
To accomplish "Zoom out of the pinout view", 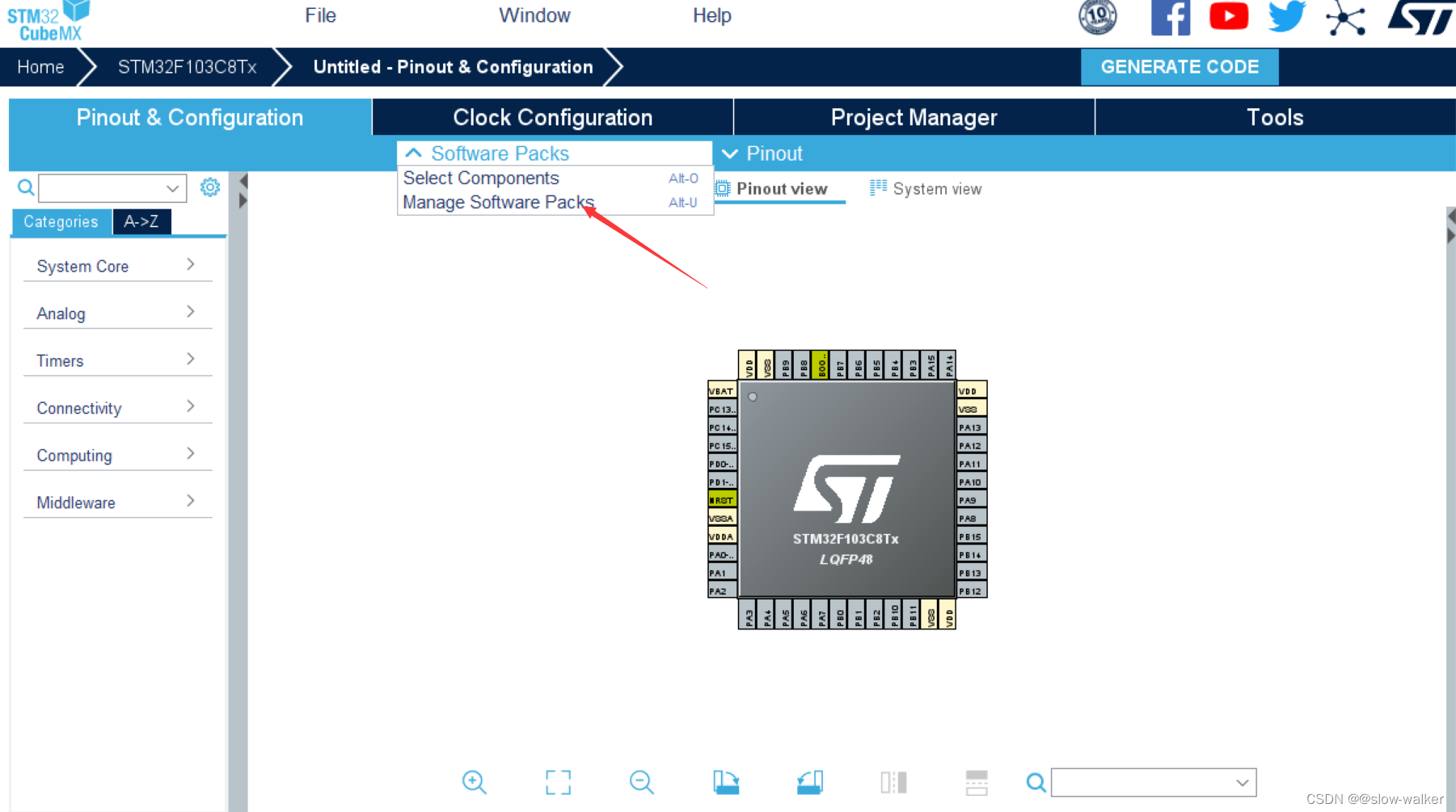I will pyautogui.click(x=641, y=782).
